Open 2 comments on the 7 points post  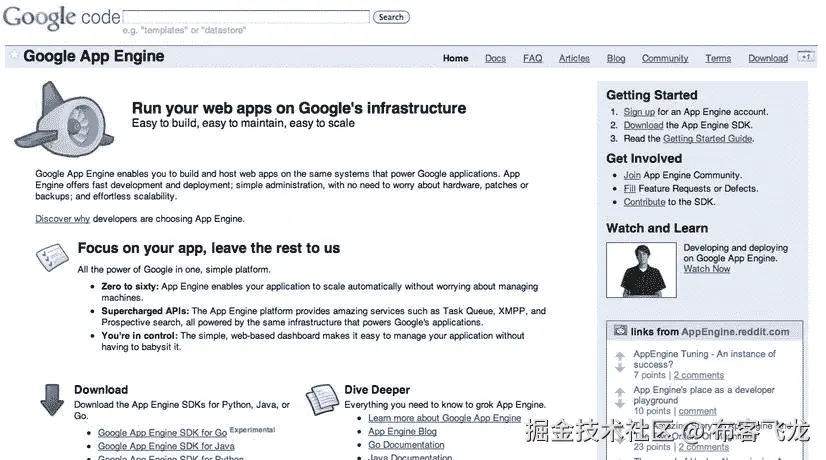[x=699, y=375]
